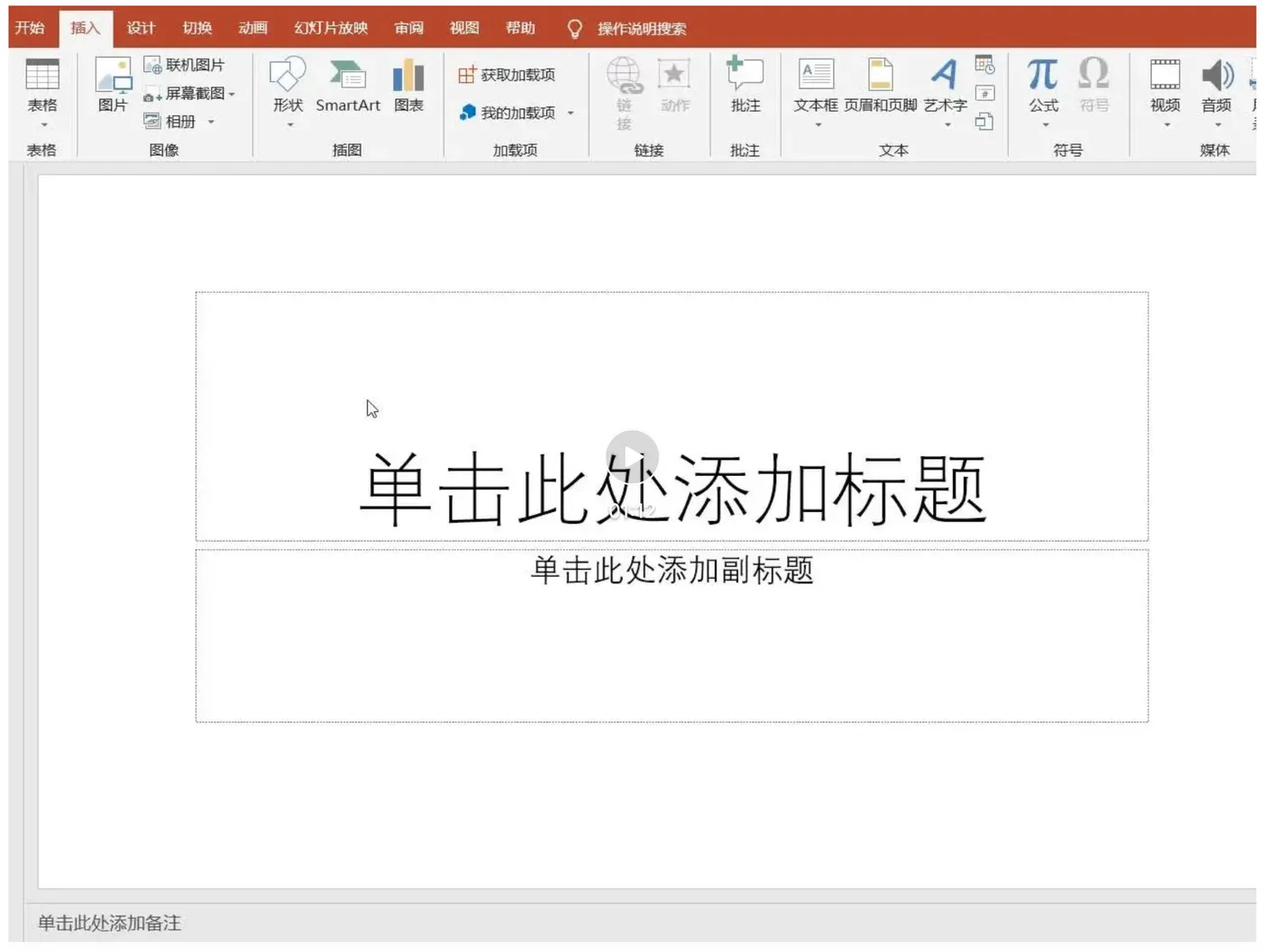Click 获取加载项 get add-ins

click(x=507, y=75)
